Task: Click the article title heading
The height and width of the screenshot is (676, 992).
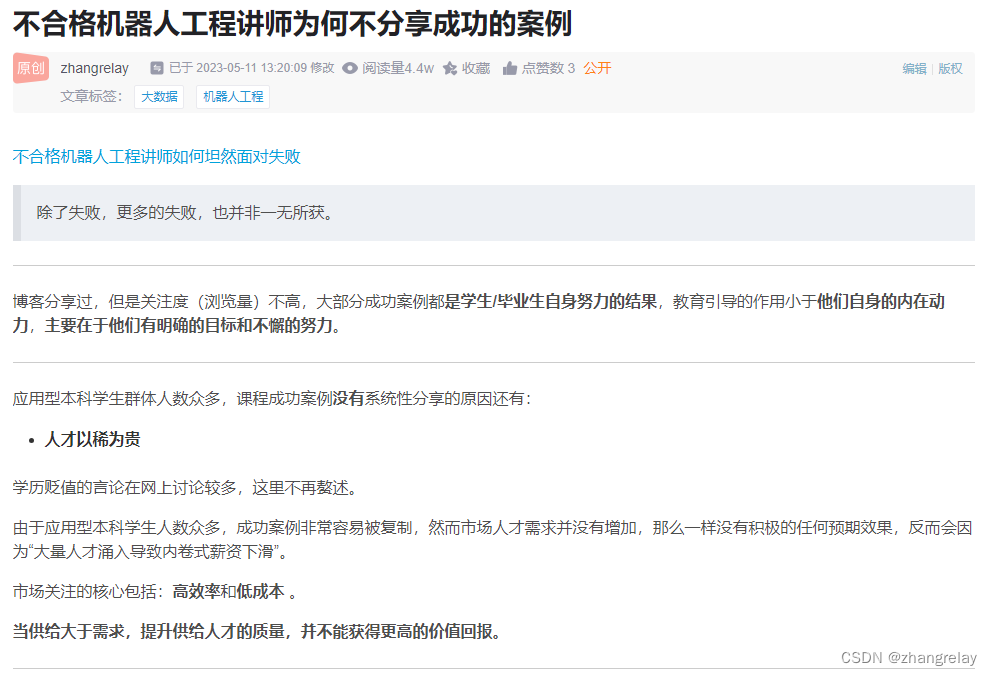Action: pyautogui.click(x=292, y=24)
